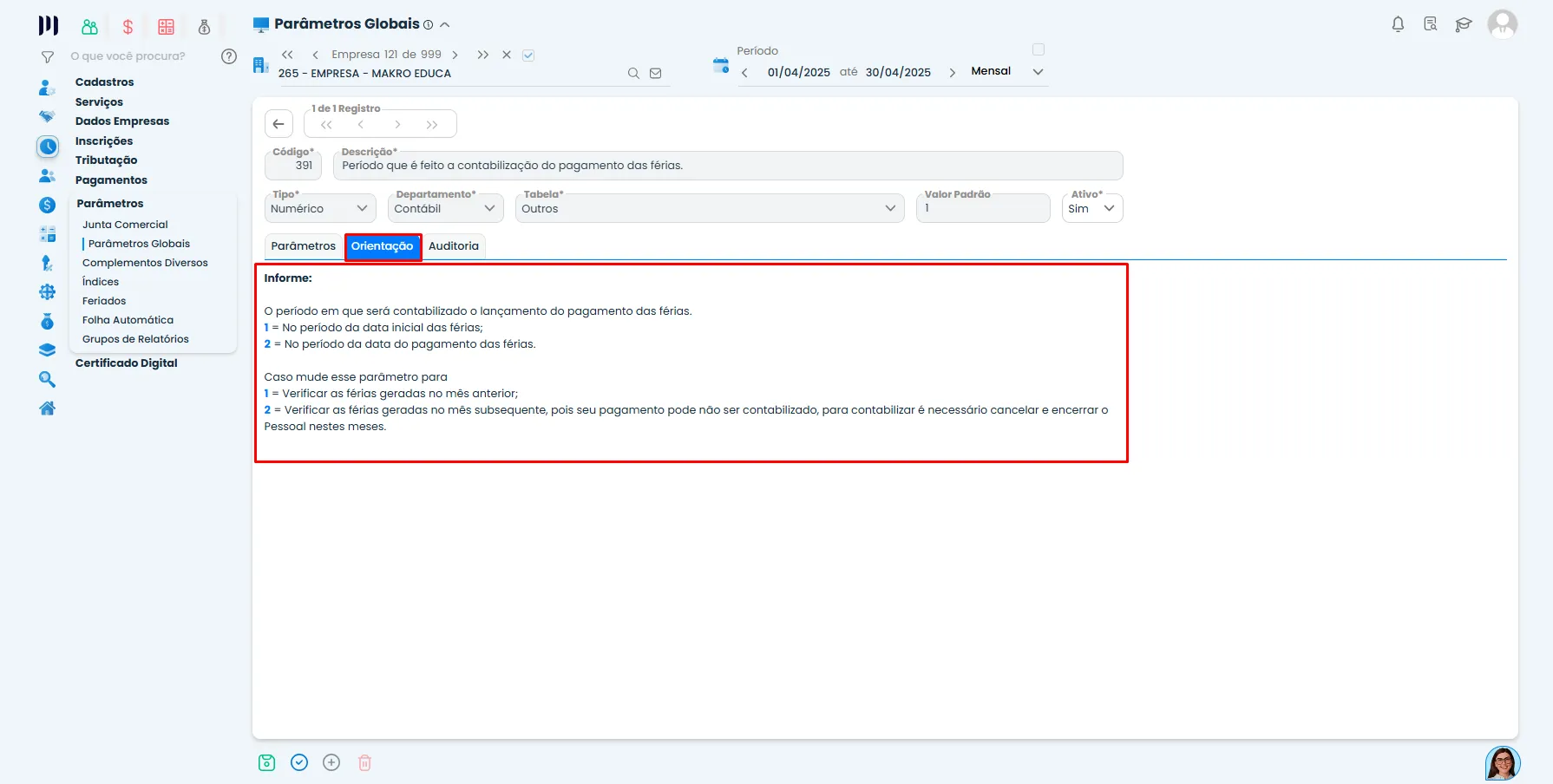Switch to the Parâmetros tab
1553x784 pixels.
click(304, 246)
